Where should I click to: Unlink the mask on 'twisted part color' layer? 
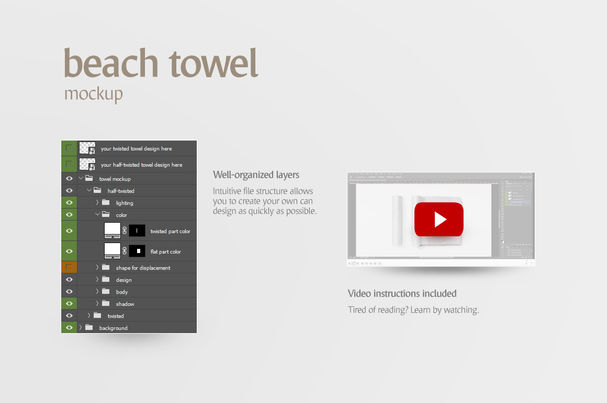[124, 231]
